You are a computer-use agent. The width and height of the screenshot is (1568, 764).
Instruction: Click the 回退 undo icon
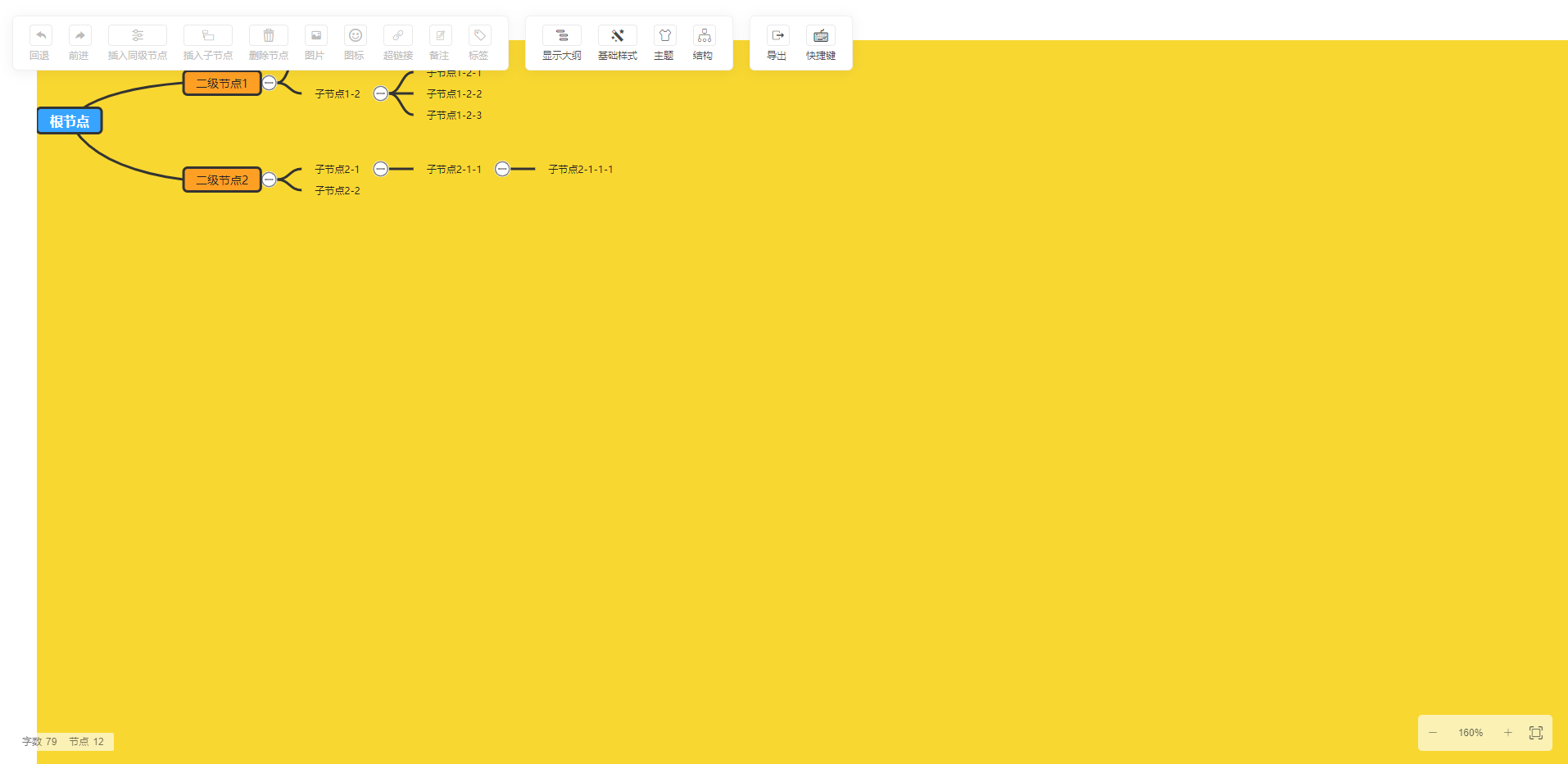pos(40,35)
